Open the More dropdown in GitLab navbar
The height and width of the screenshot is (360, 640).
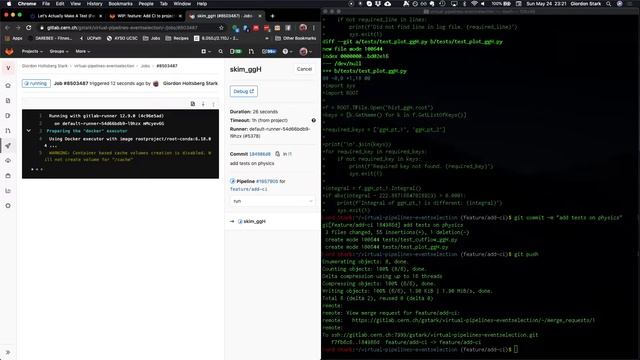pos(82,51)
